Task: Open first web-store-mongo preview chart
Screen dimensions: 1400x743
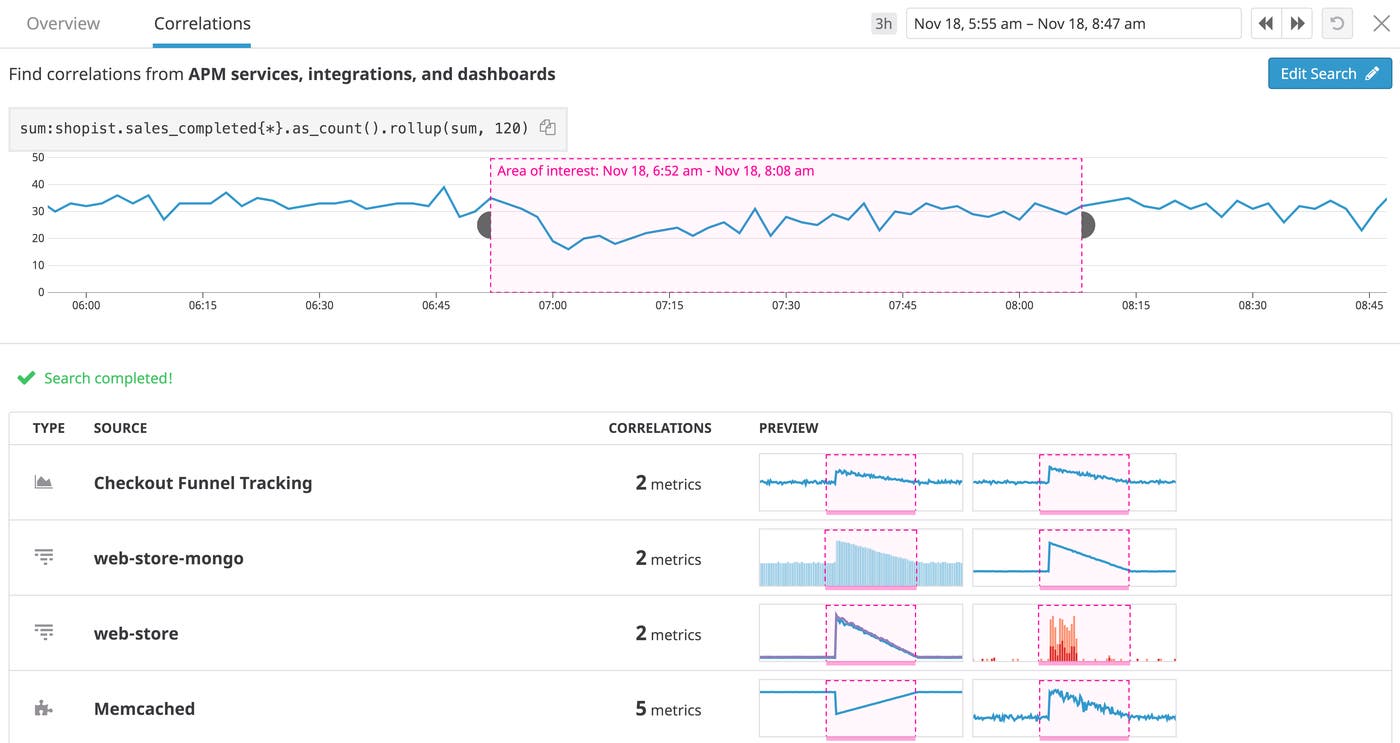Action: click(860, 558)
